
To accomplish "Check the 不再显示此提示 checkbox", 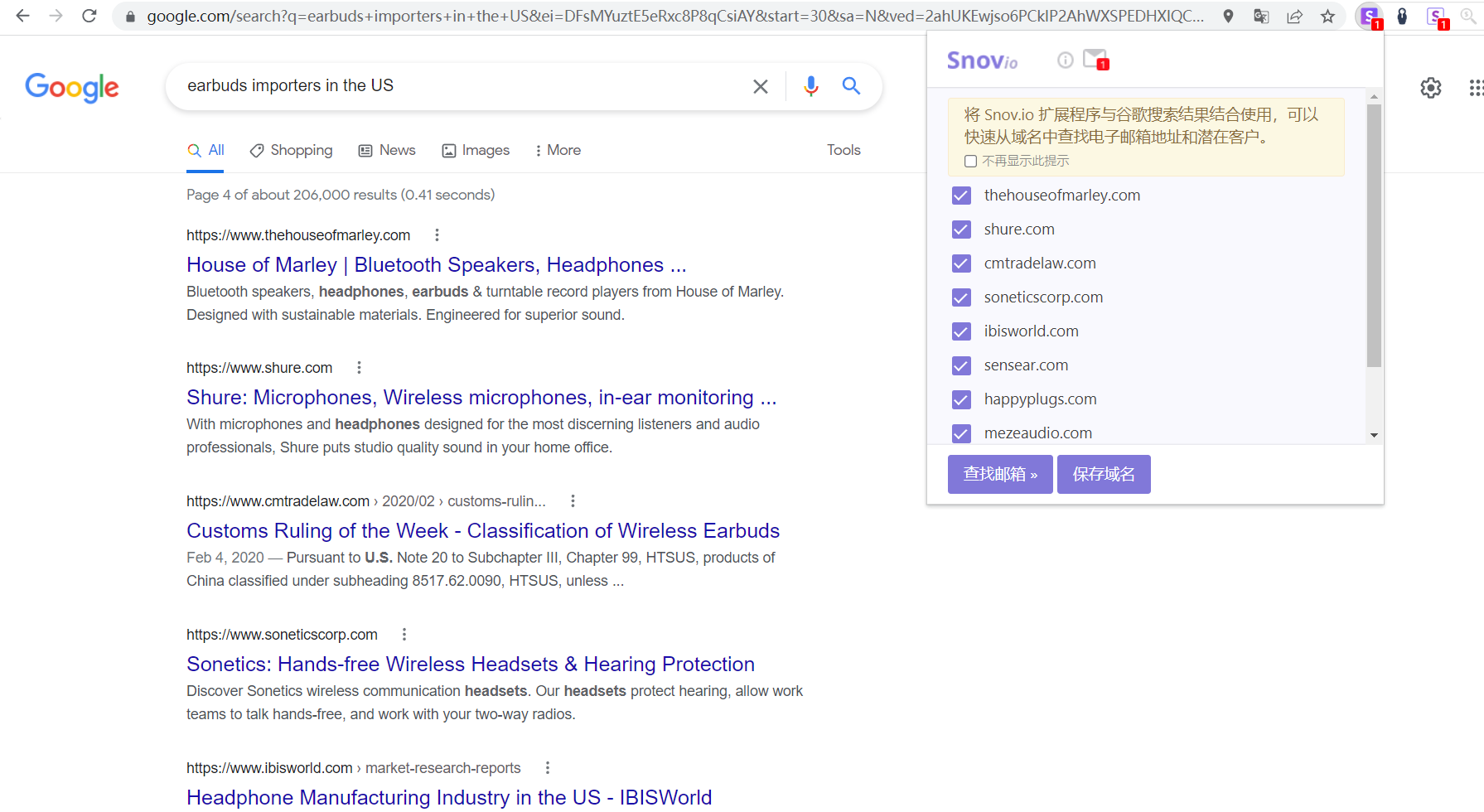I will 970,162.
